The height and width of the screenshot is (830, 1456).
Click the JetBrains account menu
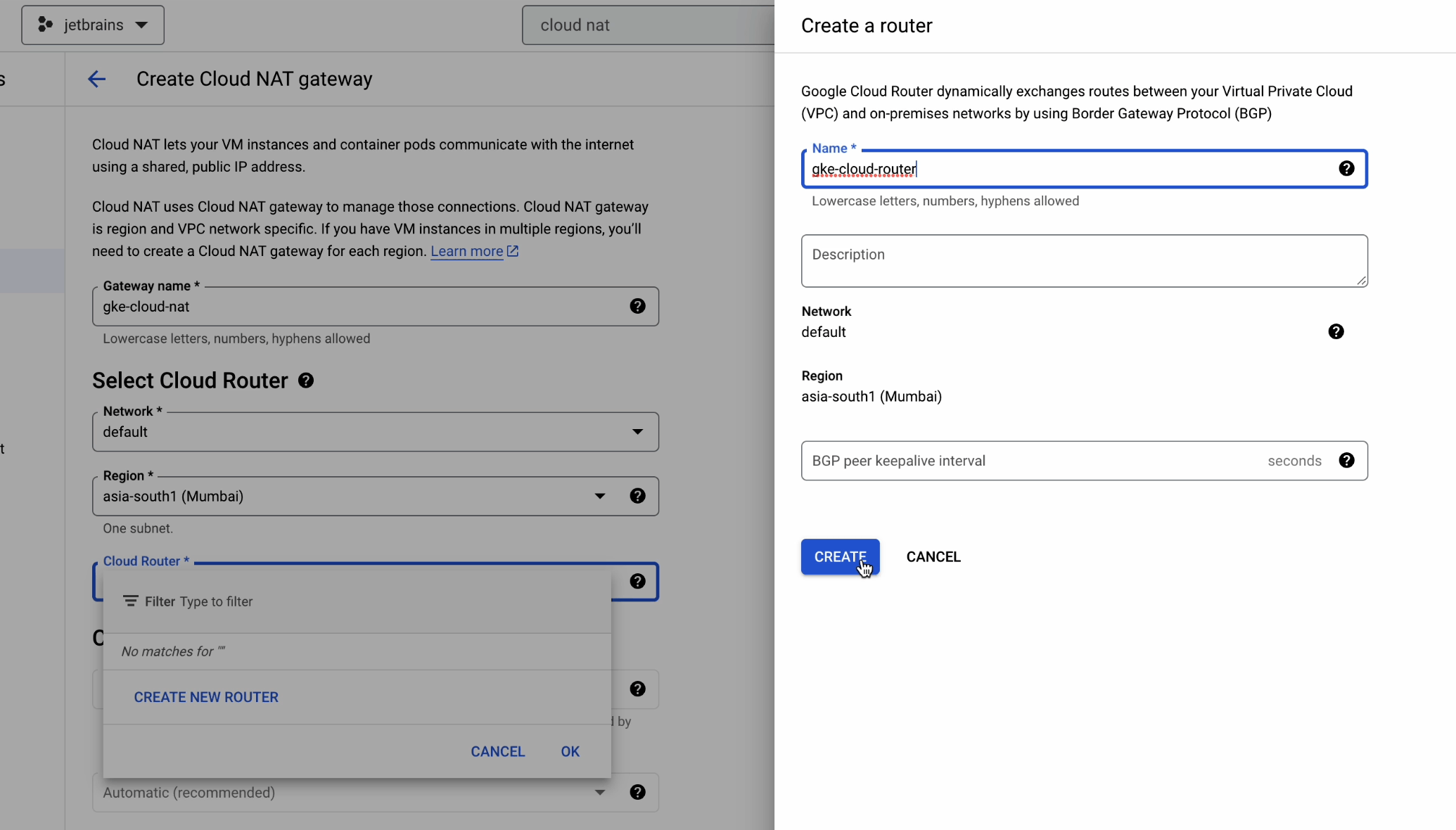coord(92,24)
